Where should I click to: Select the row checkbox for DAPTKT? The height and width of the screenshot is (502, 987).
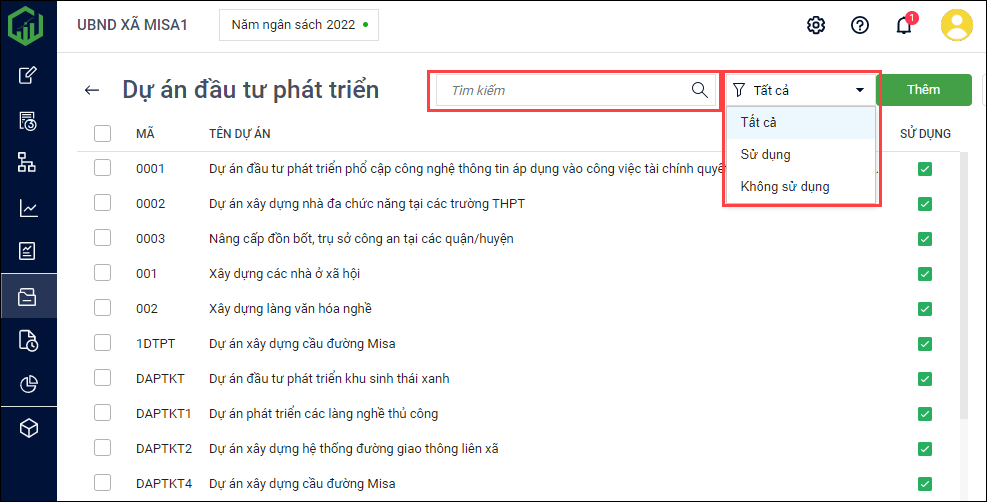[102, 379]
